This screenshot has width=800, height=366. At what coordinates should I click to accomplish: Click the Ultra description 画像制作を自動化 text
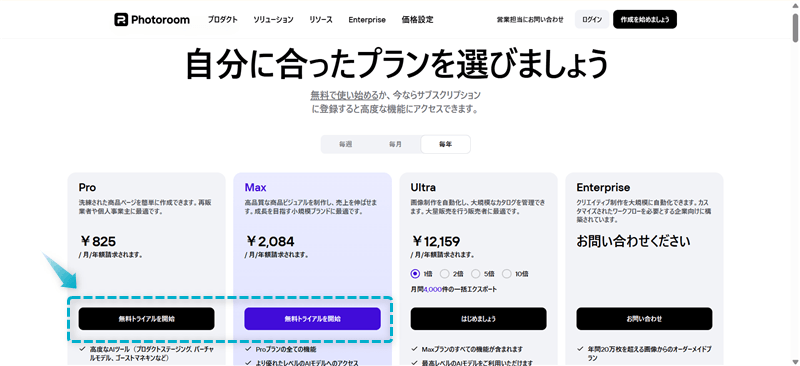(478, 207)
